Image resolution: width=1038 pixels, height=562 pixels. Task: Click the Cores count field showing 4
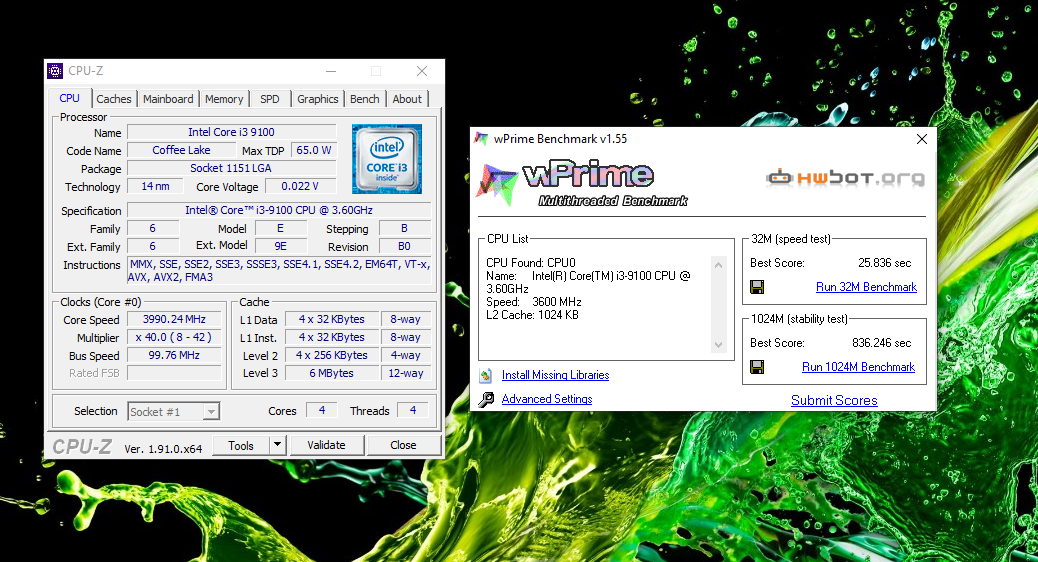[322, 410]
